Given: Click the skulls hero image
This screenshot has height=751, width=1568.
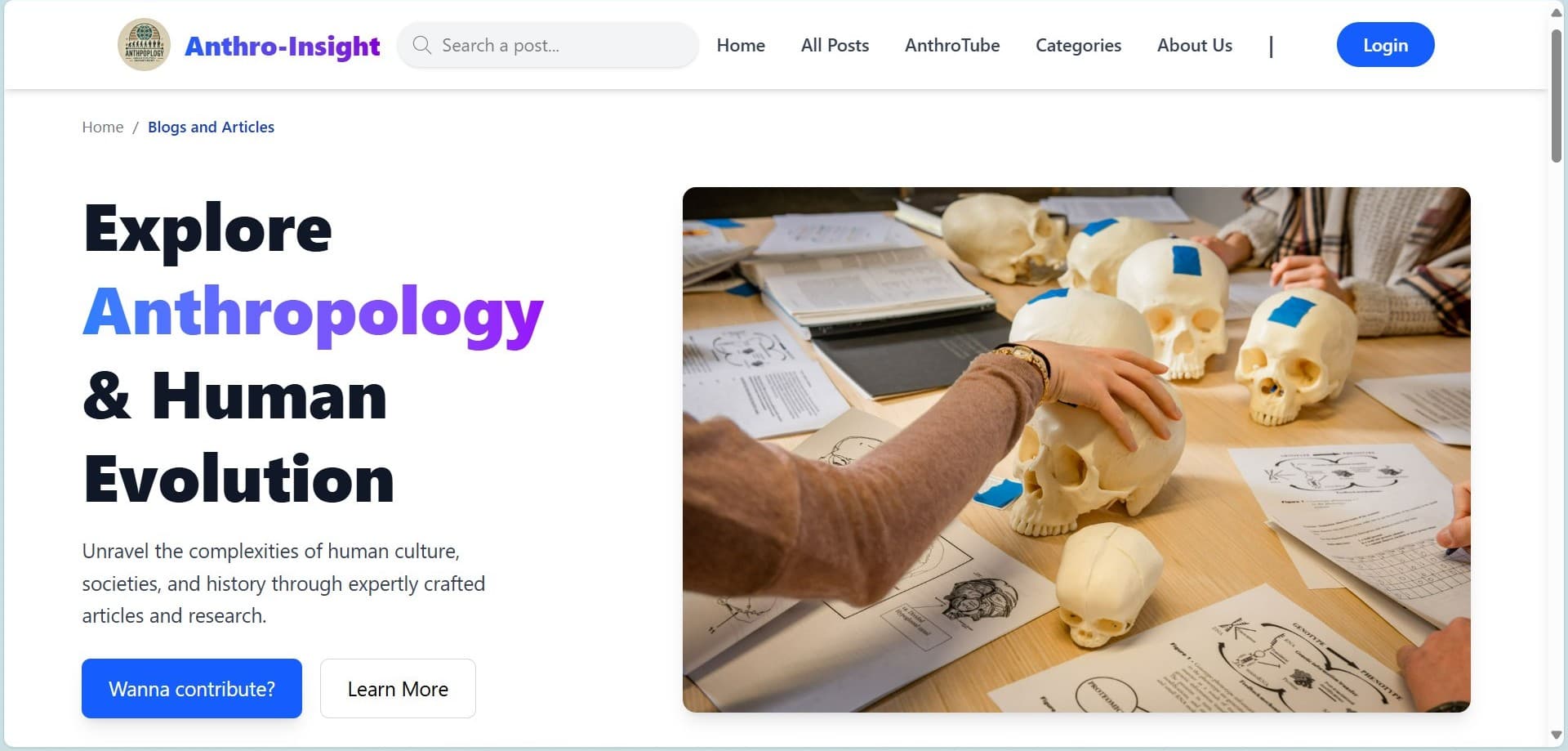Looking at the screenshot, I should tap(1076, 449).
